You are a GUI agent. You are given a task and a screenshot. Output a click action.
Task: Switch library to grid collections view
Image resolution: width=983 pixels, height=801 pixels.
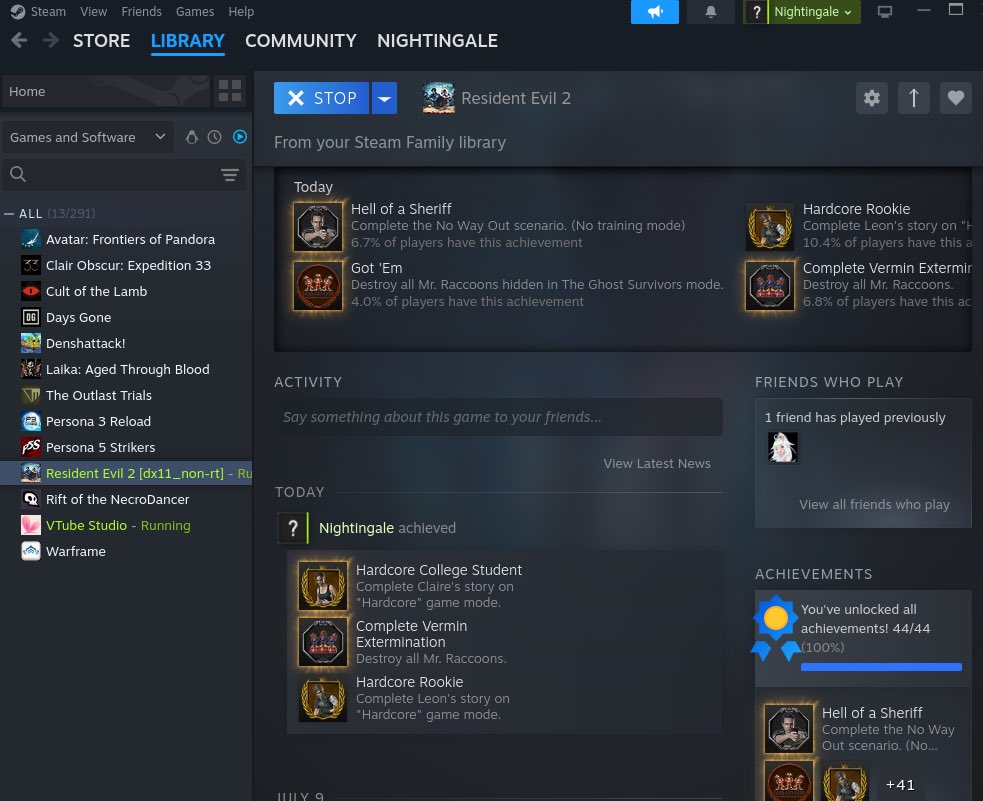click(x=230, y=91)
